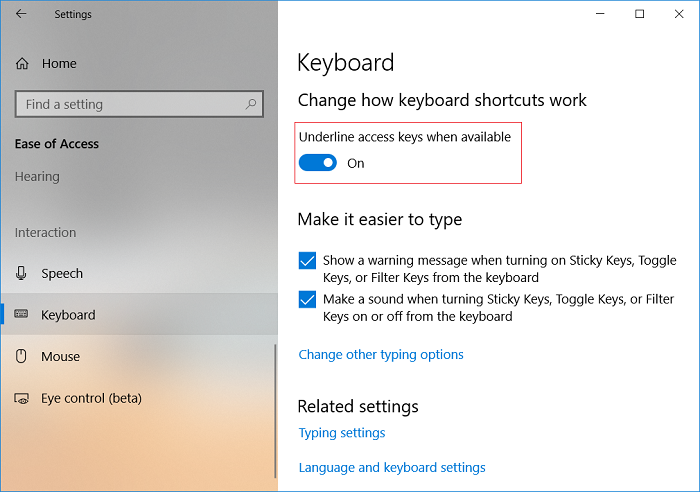Click the Home icon in sidebar
Image resolution: width=700 pixels, height=492 pixels.
click(x=22, y=64)
